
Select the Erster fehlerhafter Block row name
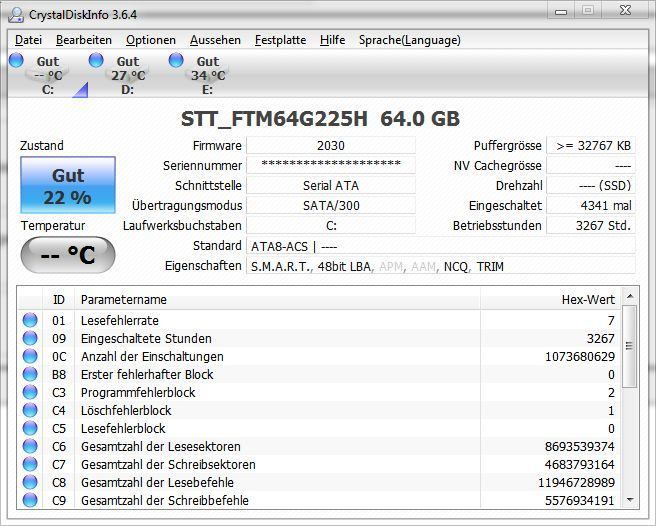point(147,375)
